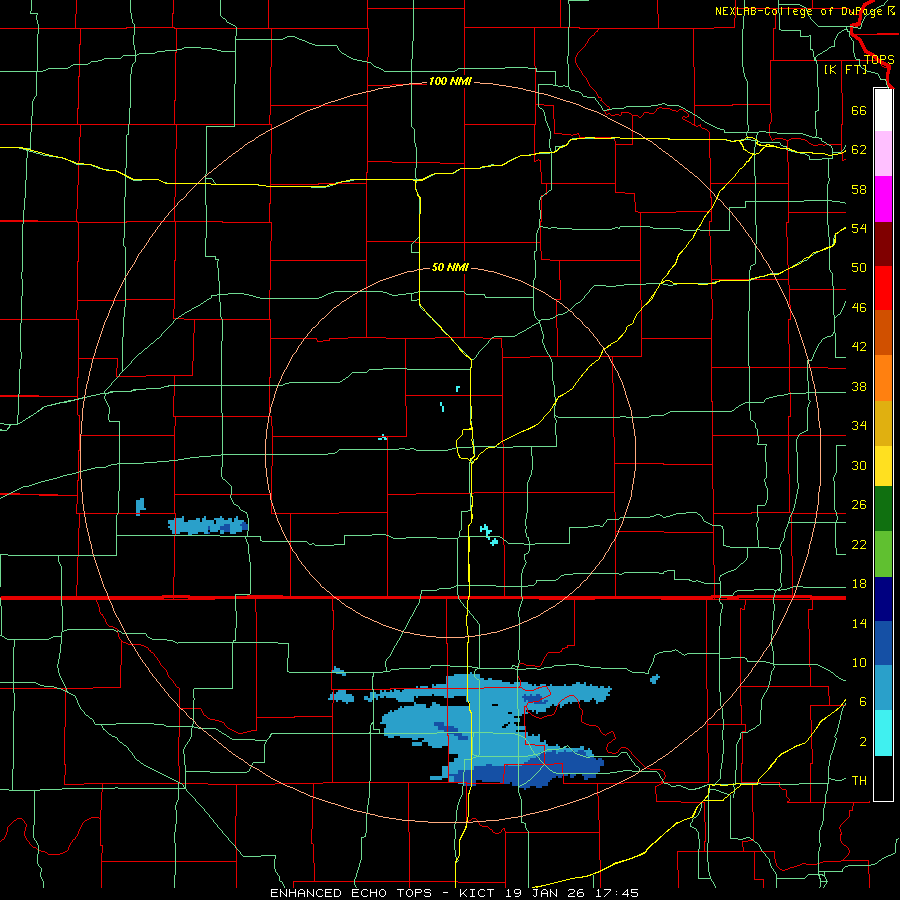This screenshot has height=900, width=900.
Task: Click the 26 legend value
Action: (x=859, y=505)
